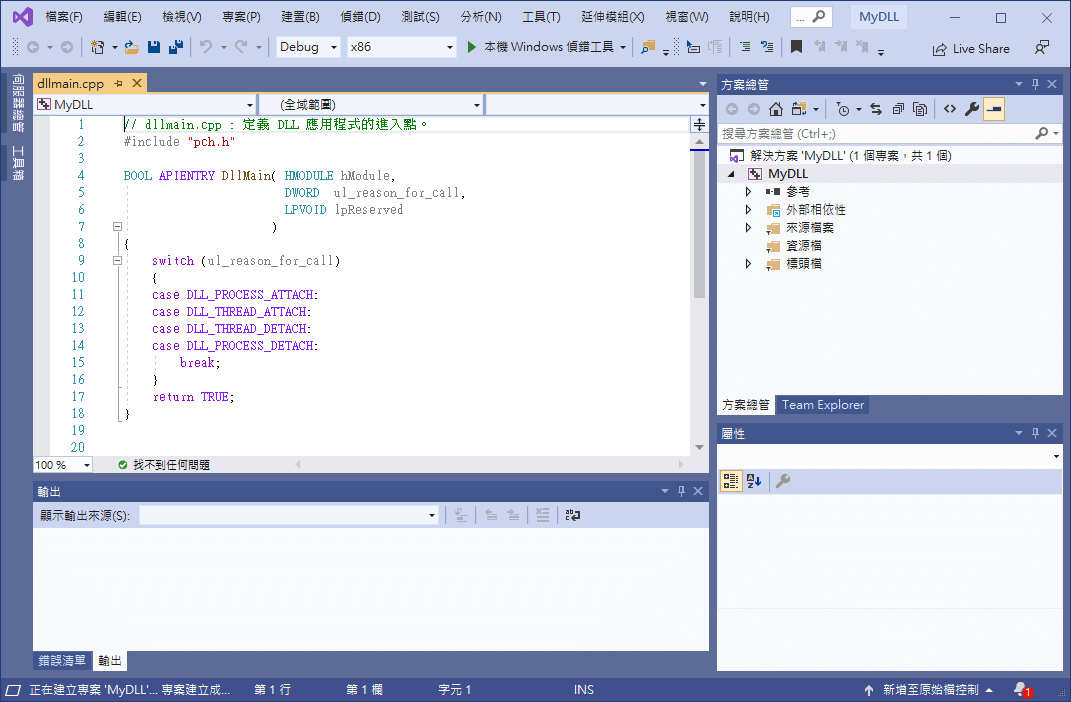Screen dimensions: 1071x702
Task: Click the Redo arrow in the toolbar
Action: 240,47
